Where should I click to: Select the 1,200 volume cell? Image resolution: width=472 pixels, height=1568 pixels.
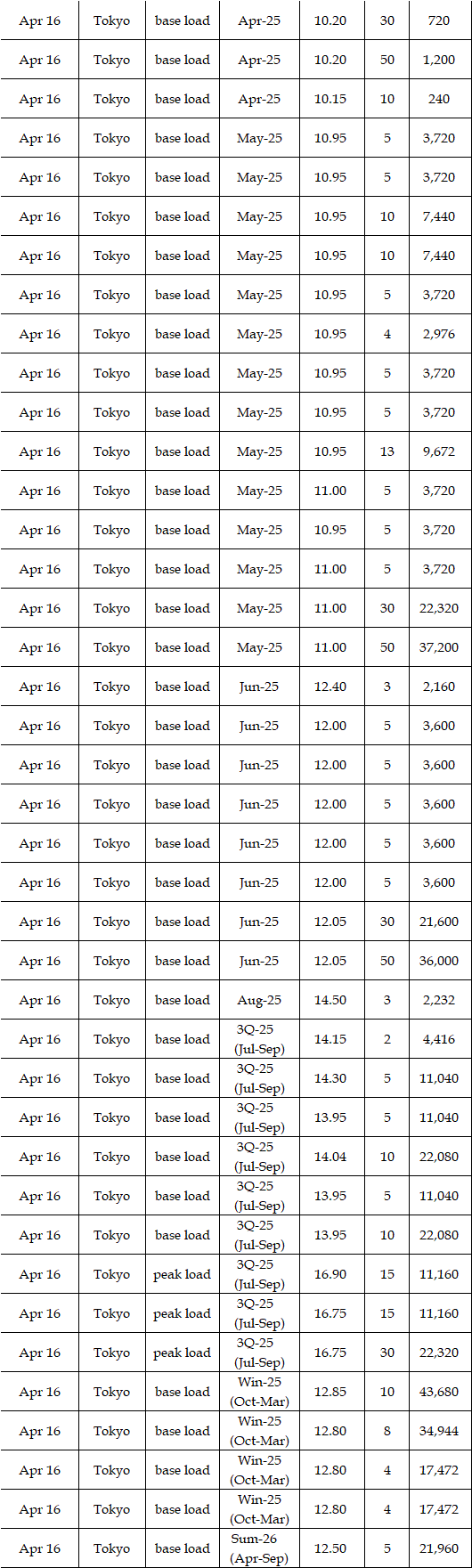439,60
